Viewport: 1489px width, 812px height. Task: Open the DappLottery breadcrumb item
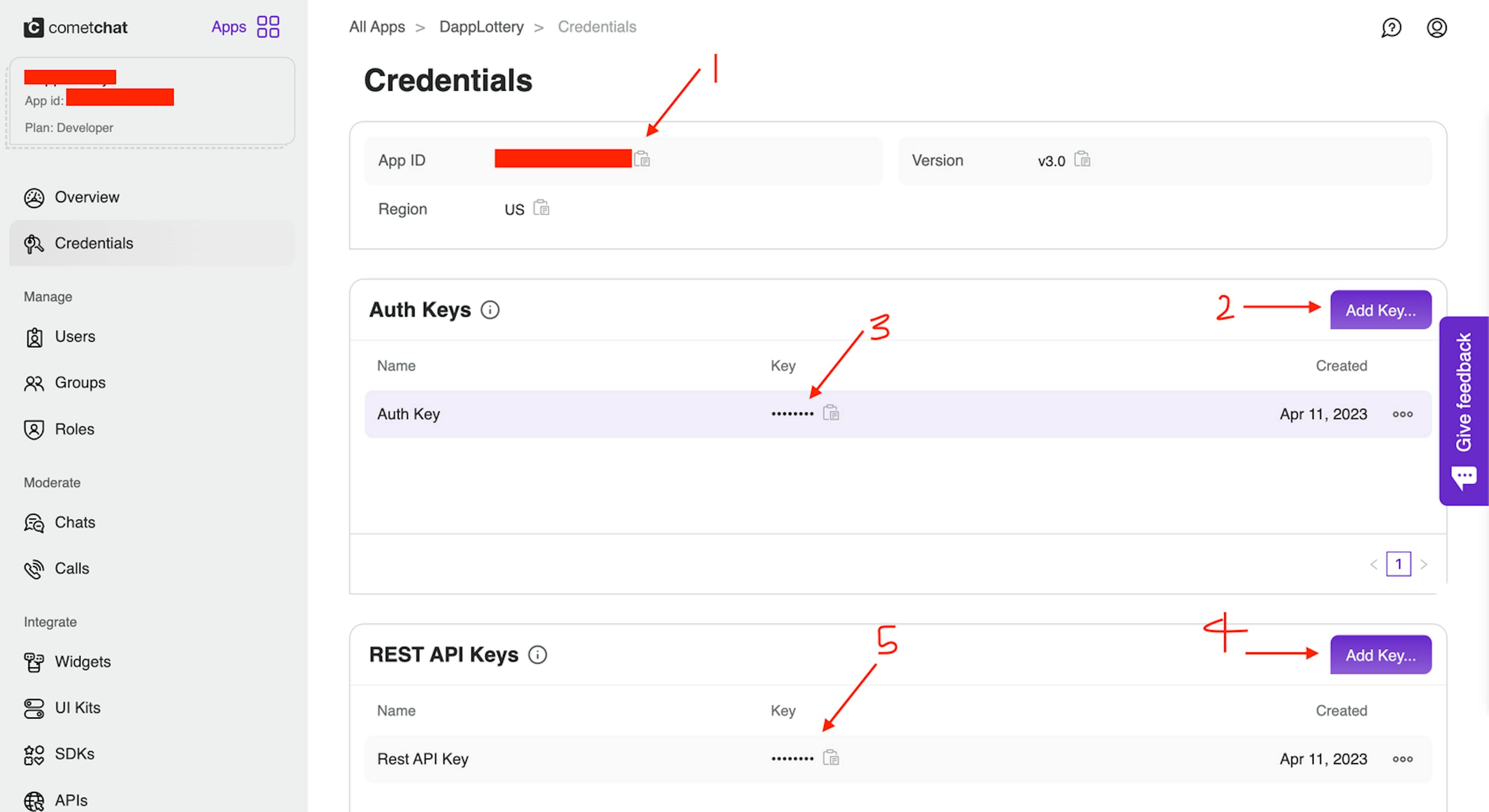tap(482, 27)
